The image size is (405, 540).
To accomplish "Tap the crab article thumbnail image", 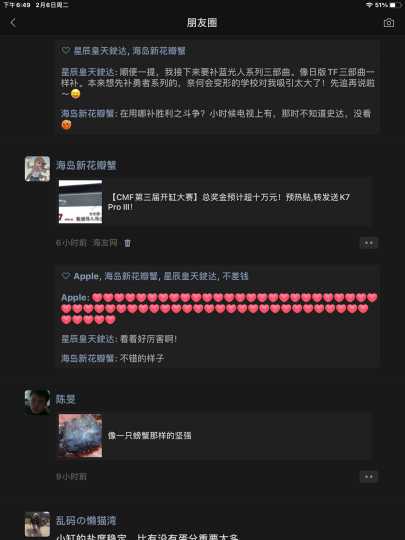I will click(x=80, y=436).
